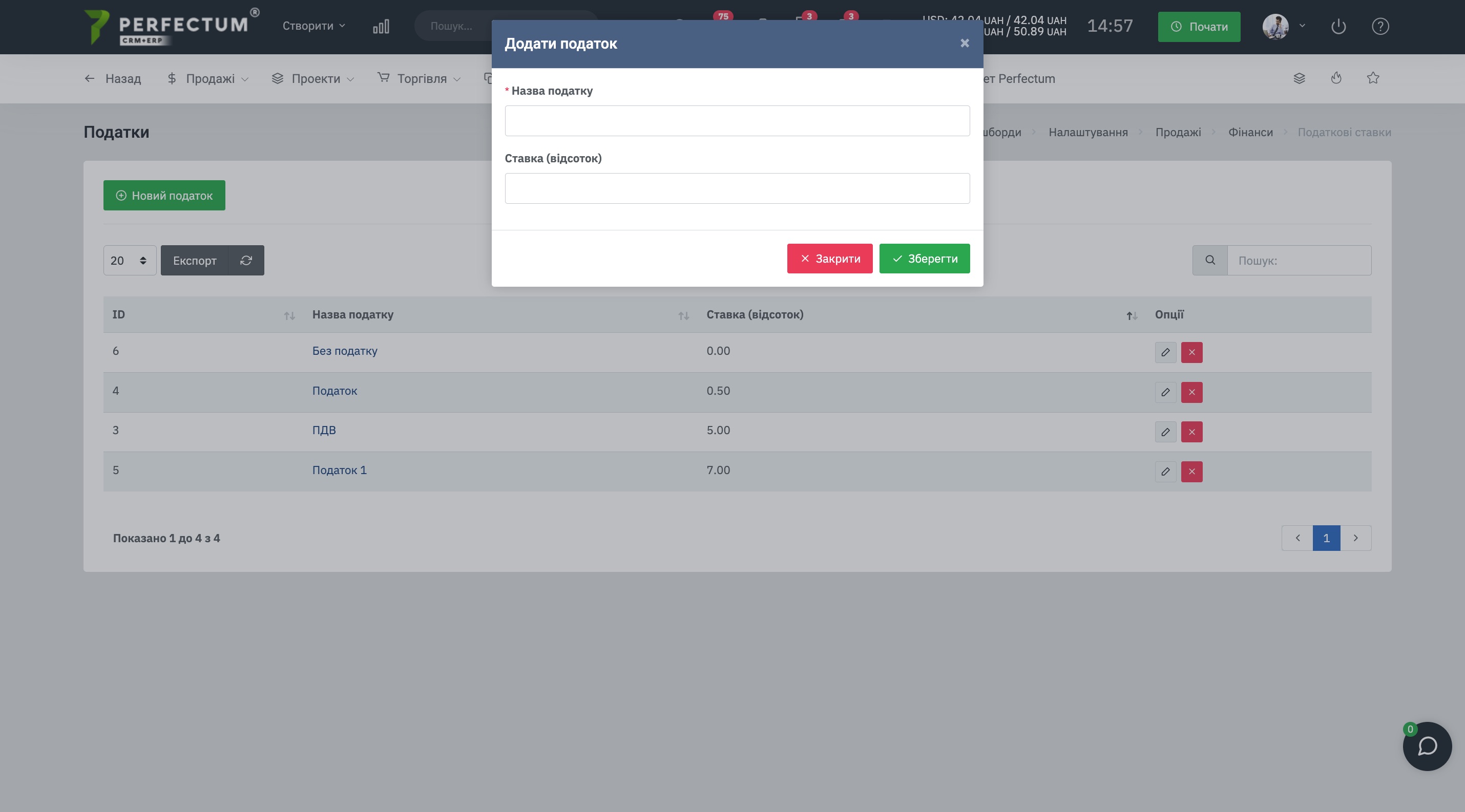Screen dimensions: 1465x812
Task: Open the statistics bar chart icon
Action: click(x=381, y=26)
